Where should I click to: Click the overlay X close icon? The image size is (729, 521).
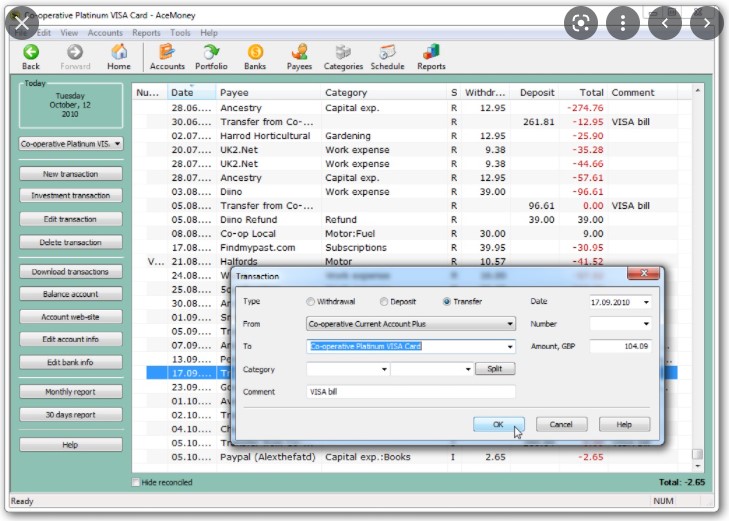[21, 23]
